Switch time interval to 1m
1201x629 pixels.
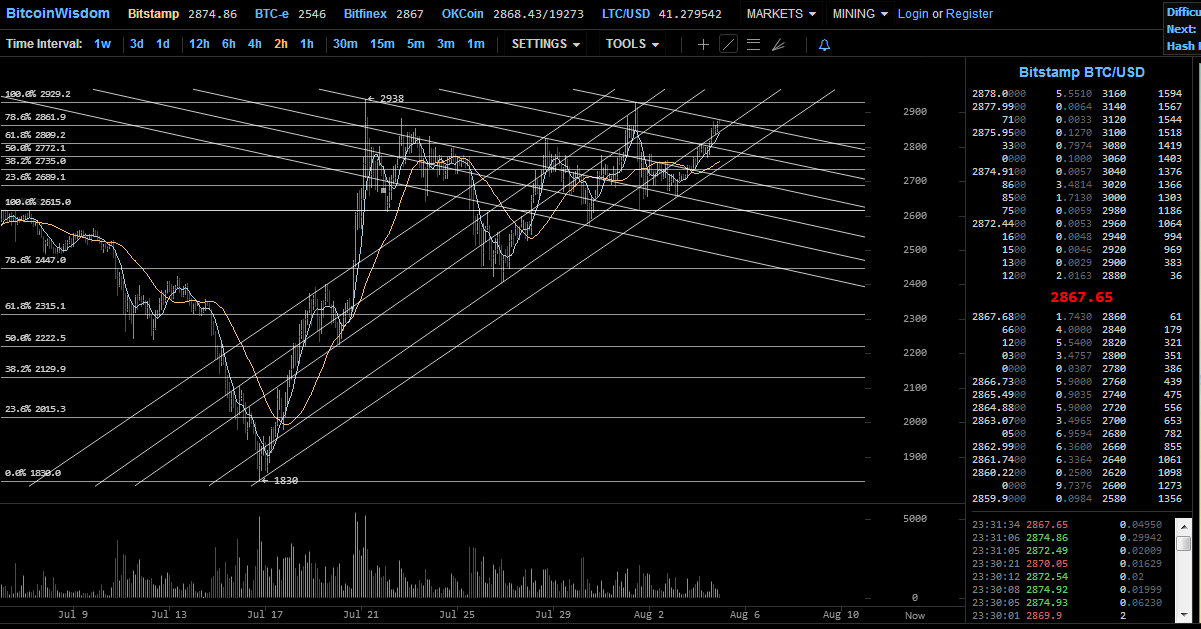[x=476, y=44]
